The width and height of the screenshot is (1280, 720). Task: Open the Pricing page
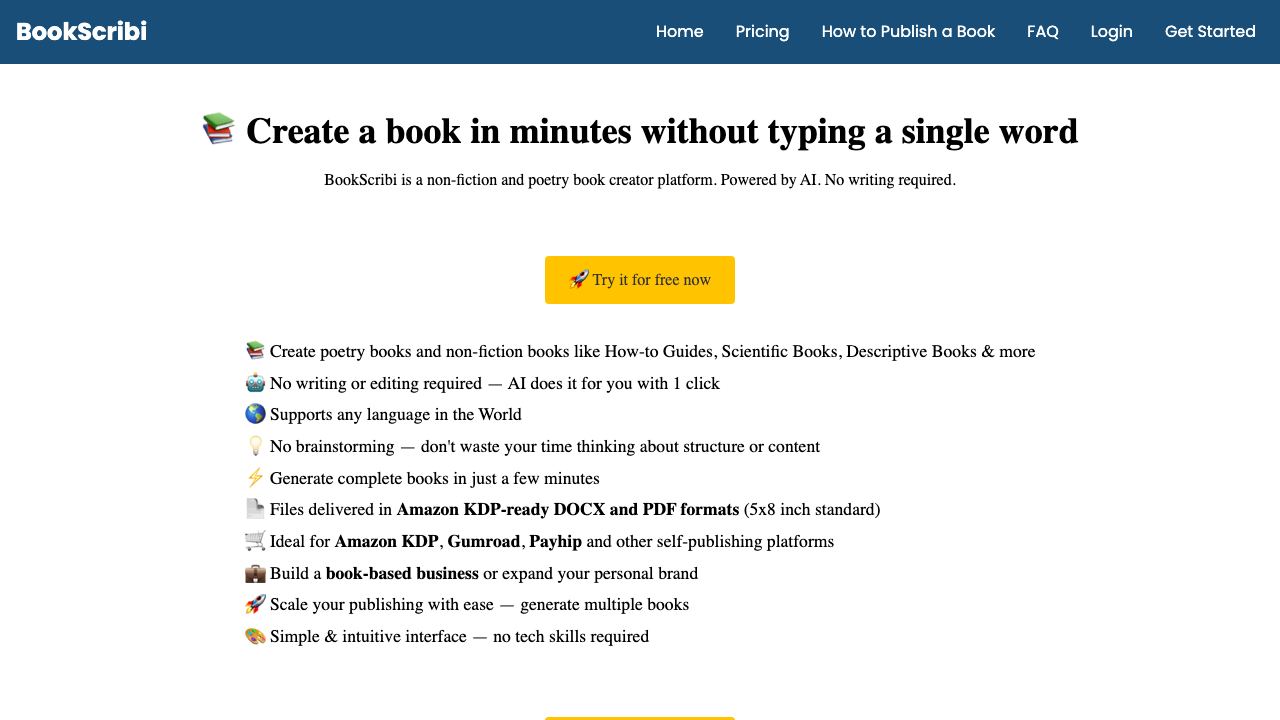coord(762,31)
